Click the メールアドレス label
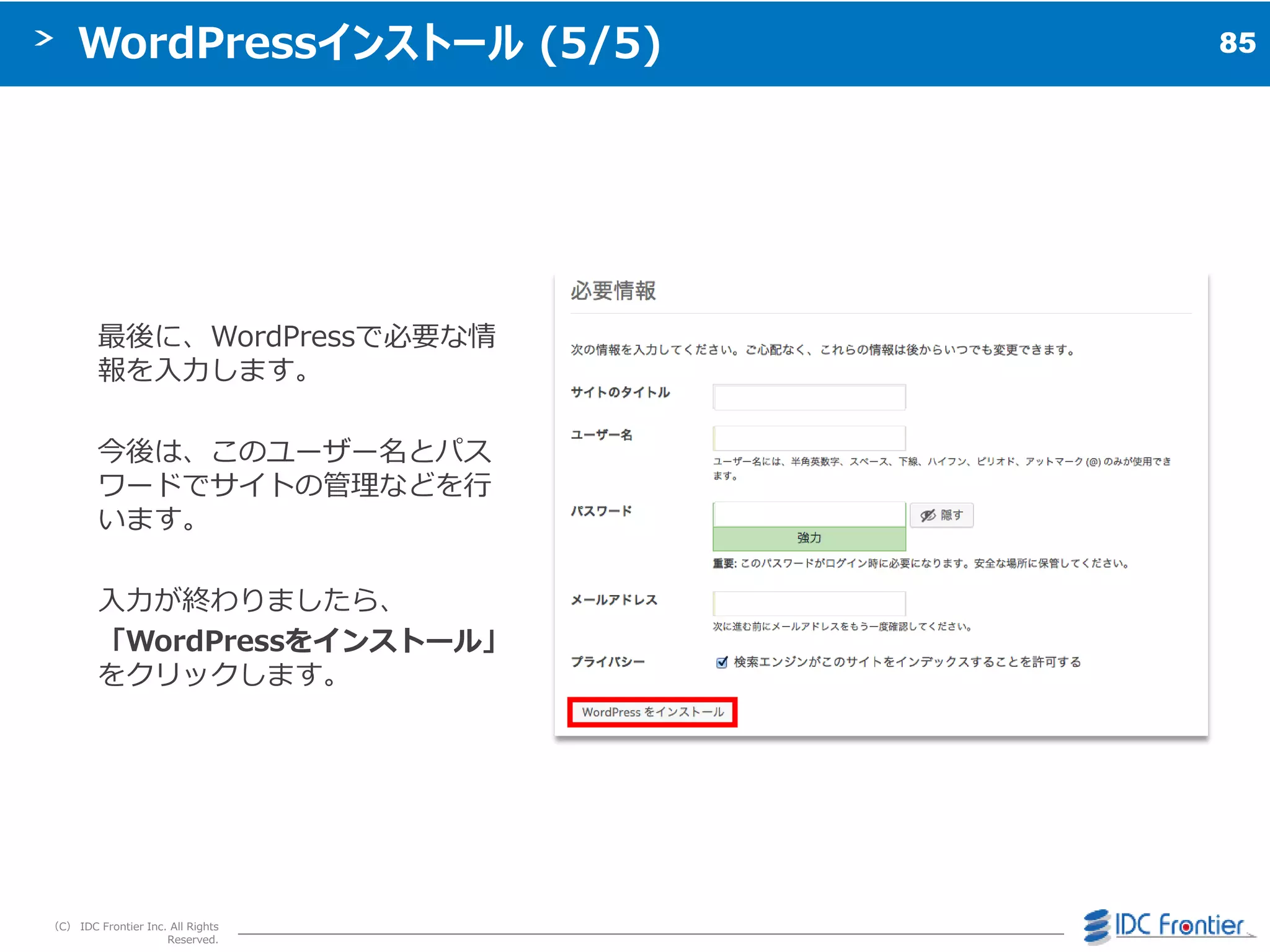The width and height of the screenshot is (1270, 952). 614,600
